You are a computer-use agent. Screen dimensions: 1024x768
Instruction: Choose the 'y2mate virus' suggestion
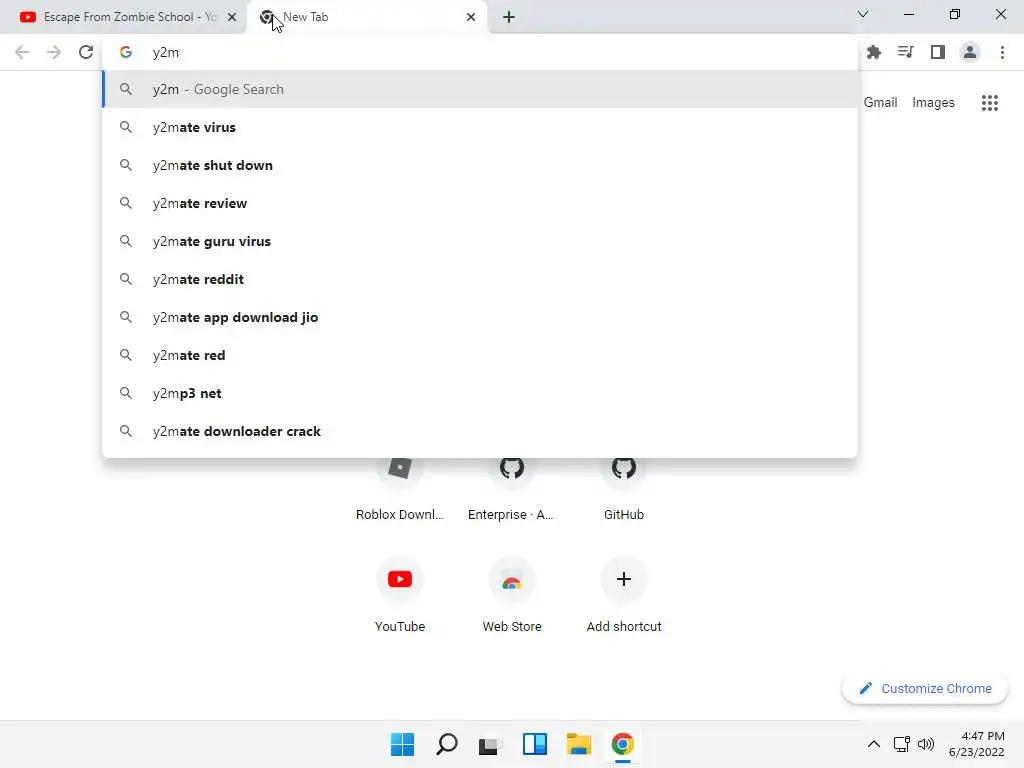[x=480, y=127]
